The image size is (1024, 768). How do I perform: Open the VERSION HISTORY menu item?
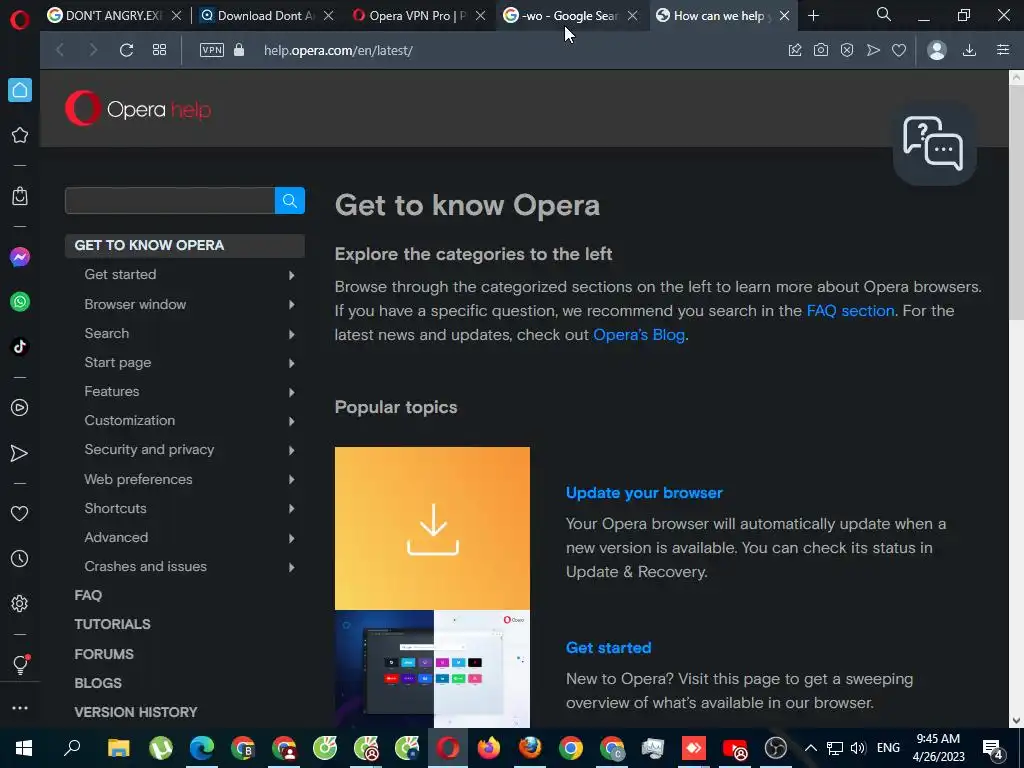[x=136, y=712]
